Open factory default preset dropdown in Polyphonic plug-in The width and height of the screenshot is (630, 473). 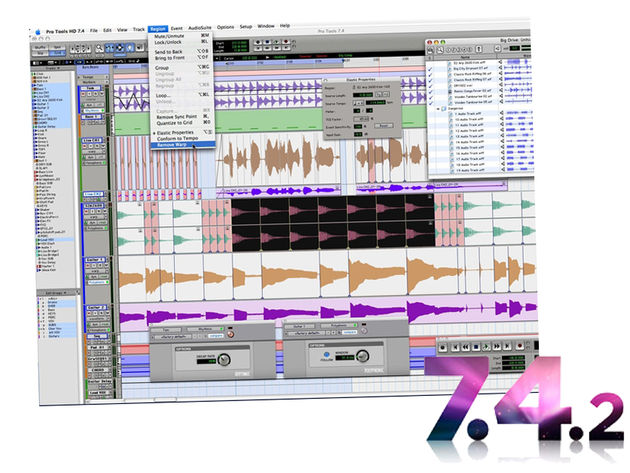pos(307,333)
